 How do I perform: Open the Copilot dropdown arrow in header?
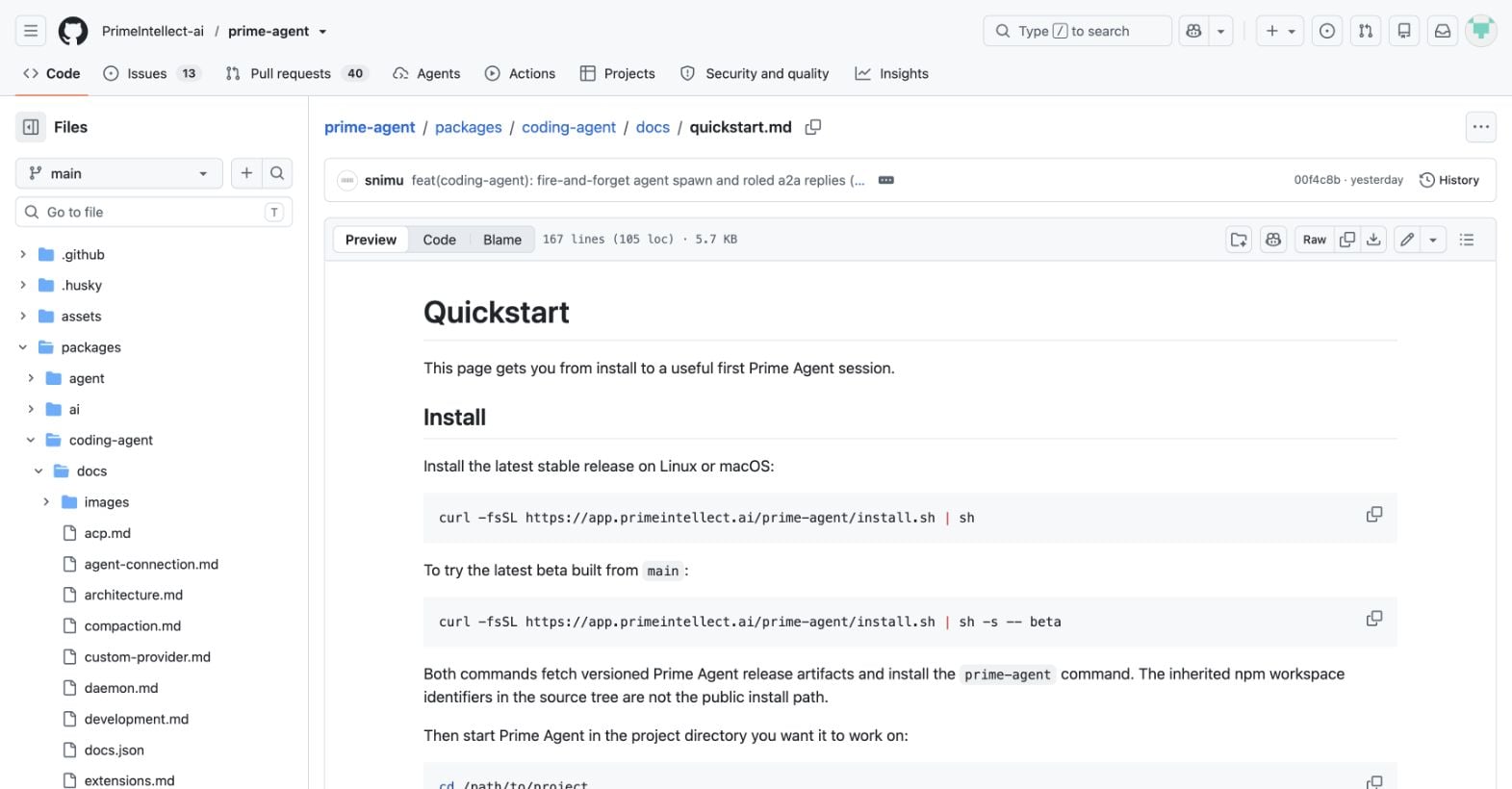(x=1220, y=31)
